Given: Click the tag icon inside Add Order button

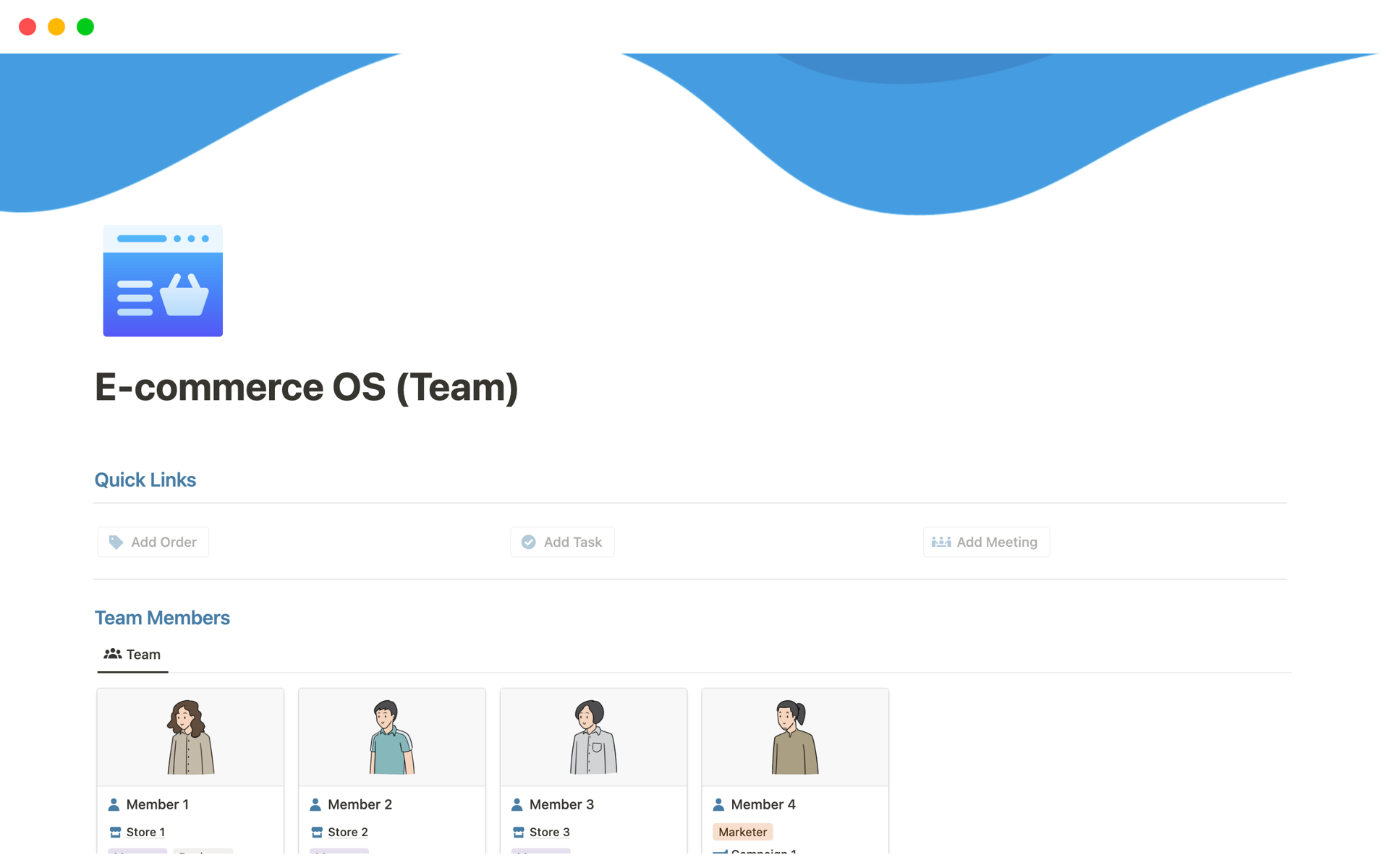Looking at the screenshot, I should click(x=116, y=542).
